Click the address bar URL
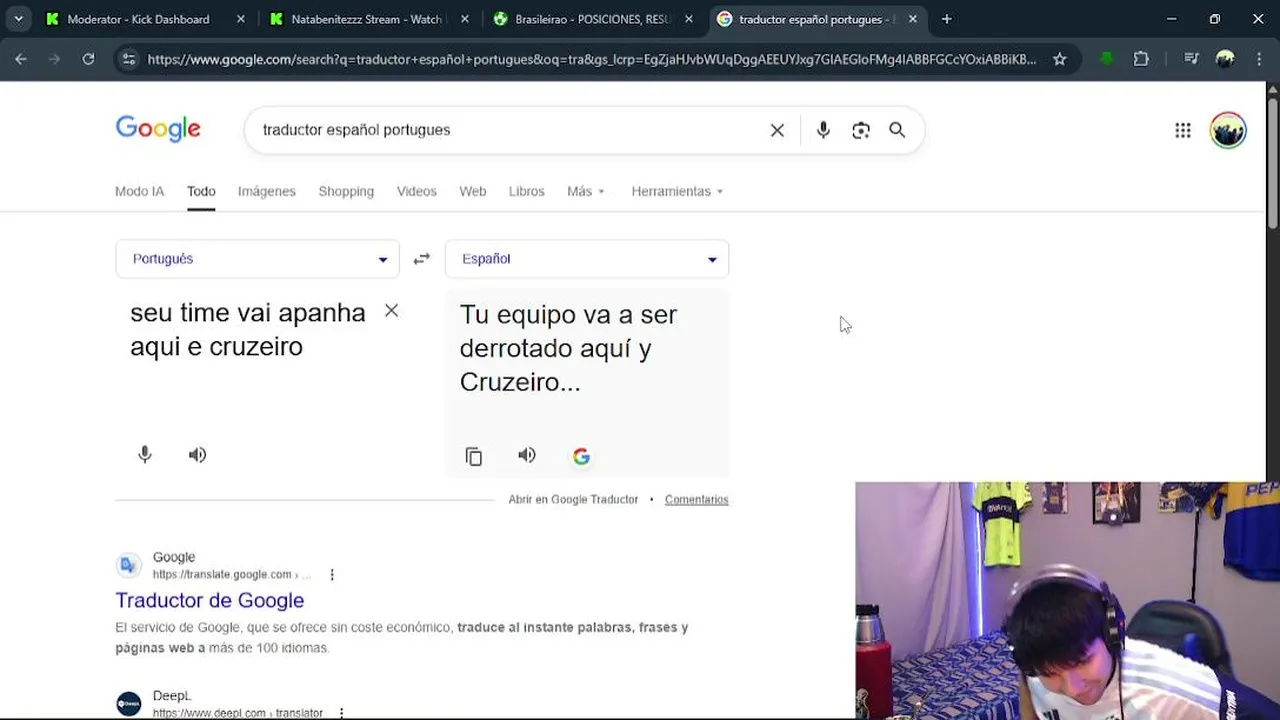The width and height of the screenshot is (1280, 720). coord(592,59)
